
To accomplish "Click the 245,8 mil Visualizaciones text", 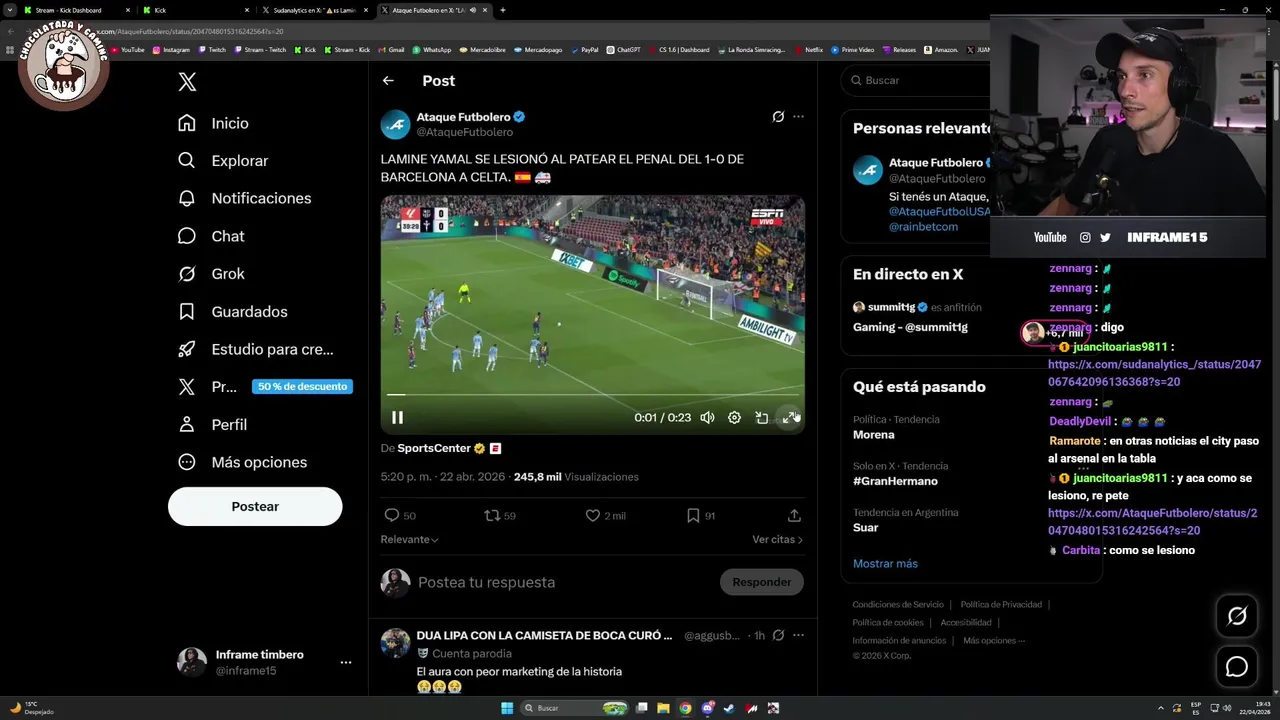I will pyautogui.click(x=576, y=477).
